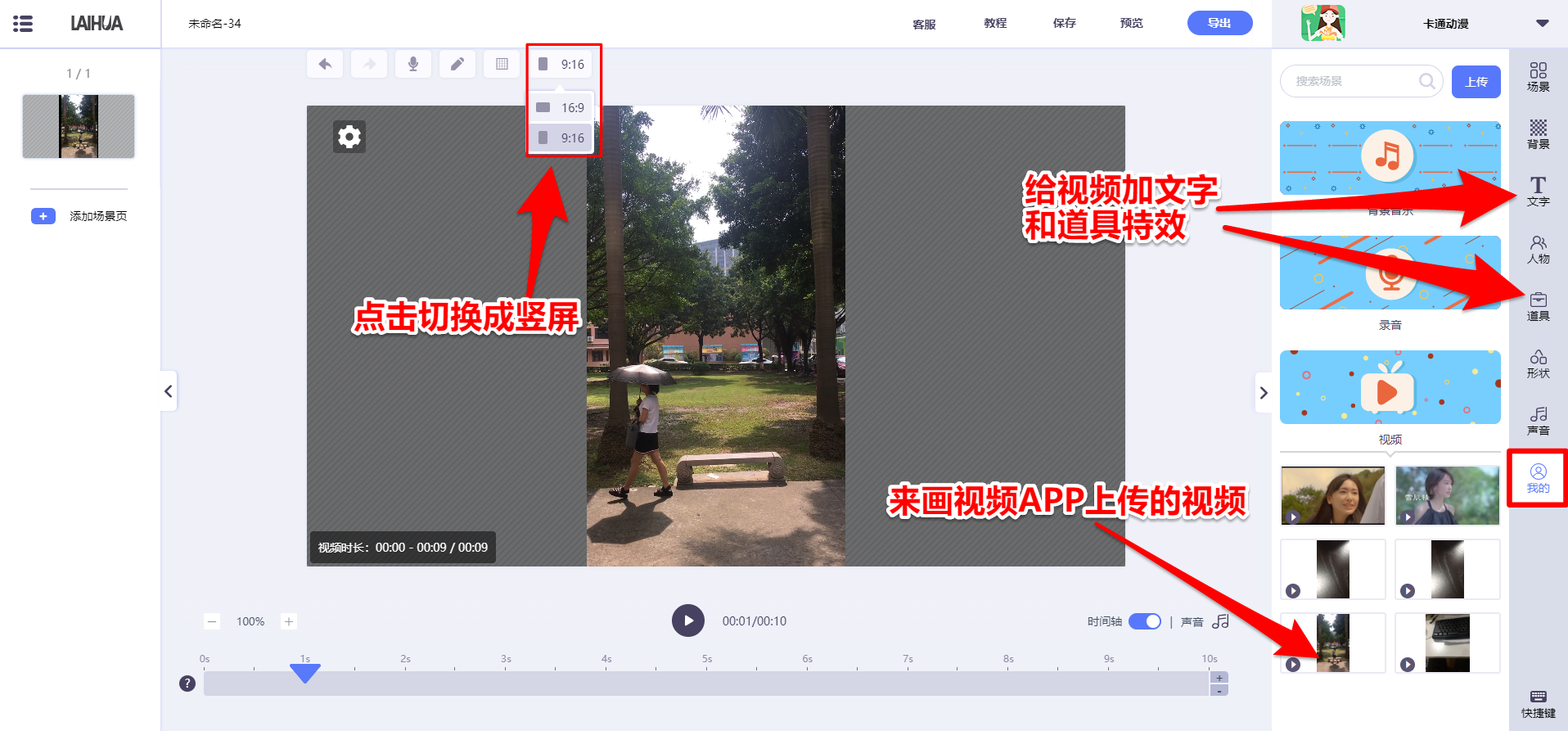Select the left dark light-beam video thumbnail
The image size is (1568, 731).
pos(1332,569)
